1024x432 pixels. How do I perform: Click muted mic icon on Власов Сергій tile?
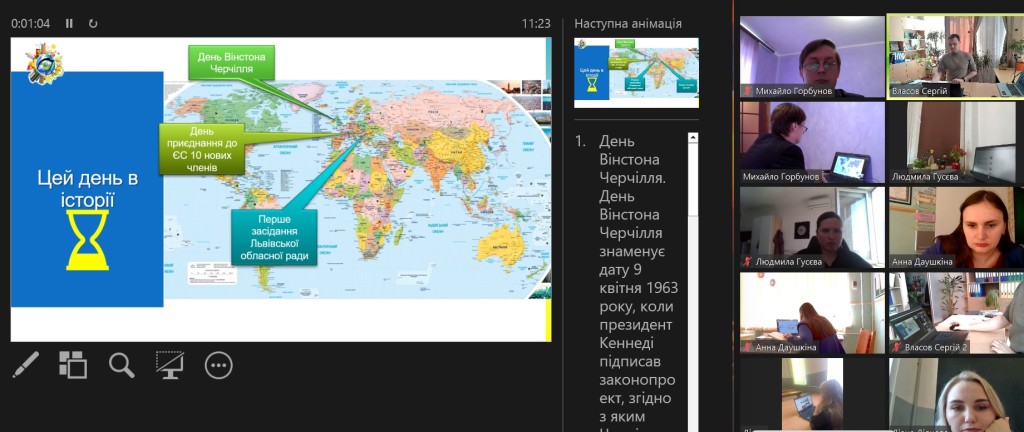(895, 91)
